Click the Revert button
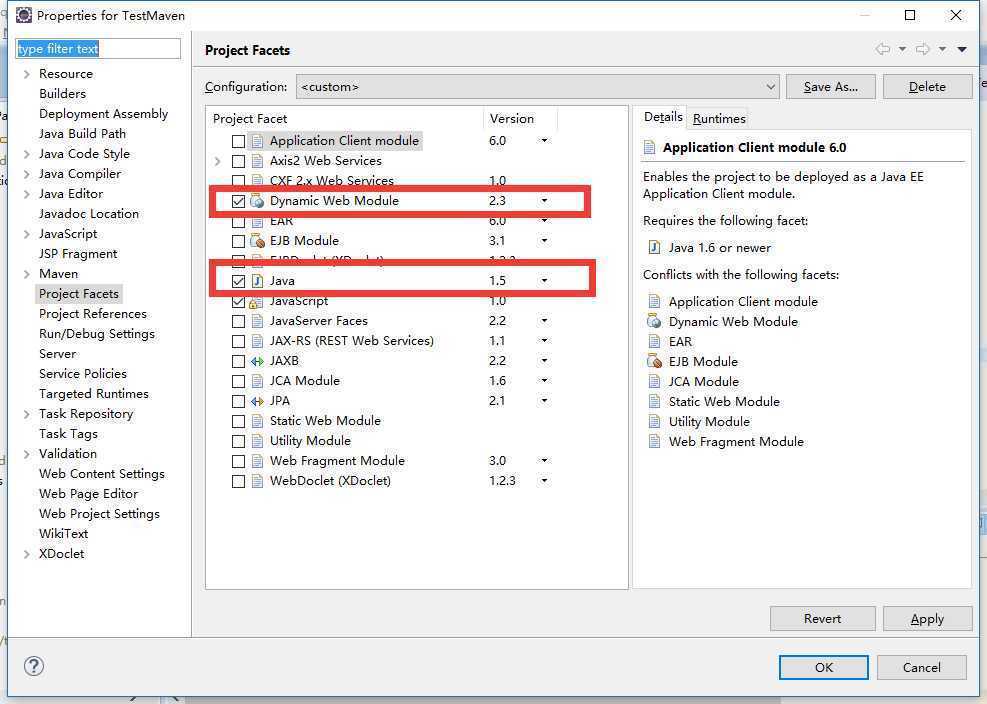The image size is (987, 704). click(x=822, y=618)
